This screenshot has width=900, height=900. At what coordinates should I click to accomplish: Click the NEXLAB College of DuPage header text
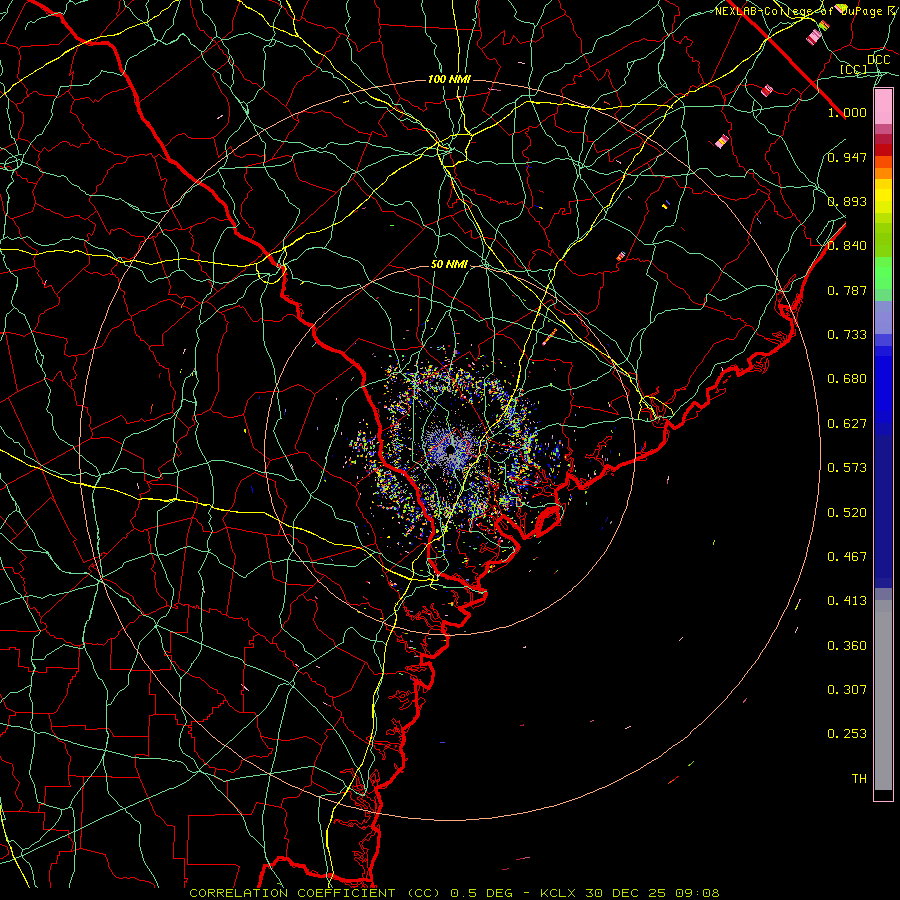click(x=806, y=11)
